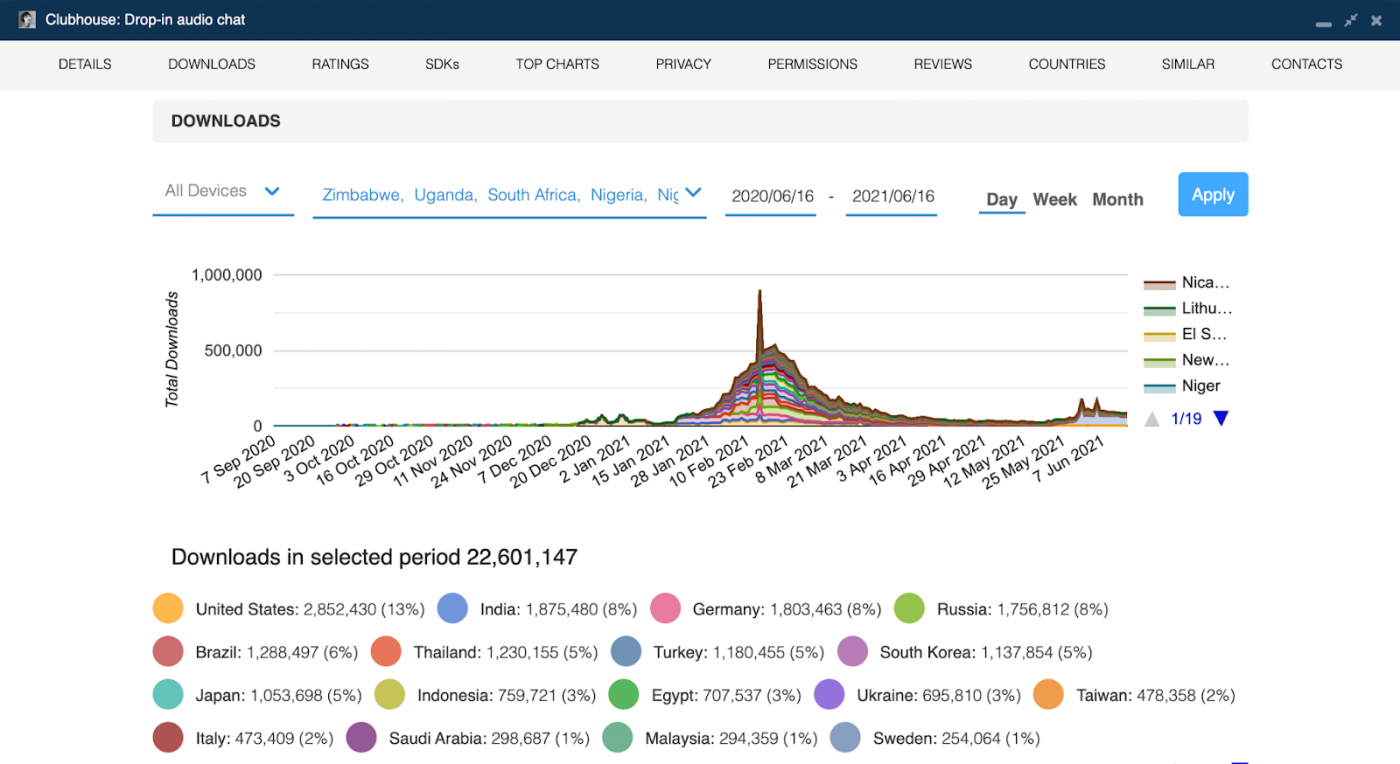Screen dimensions: 1400x764
Task: Toggle Niger series in chart legend
Action: pos(1182,386)
